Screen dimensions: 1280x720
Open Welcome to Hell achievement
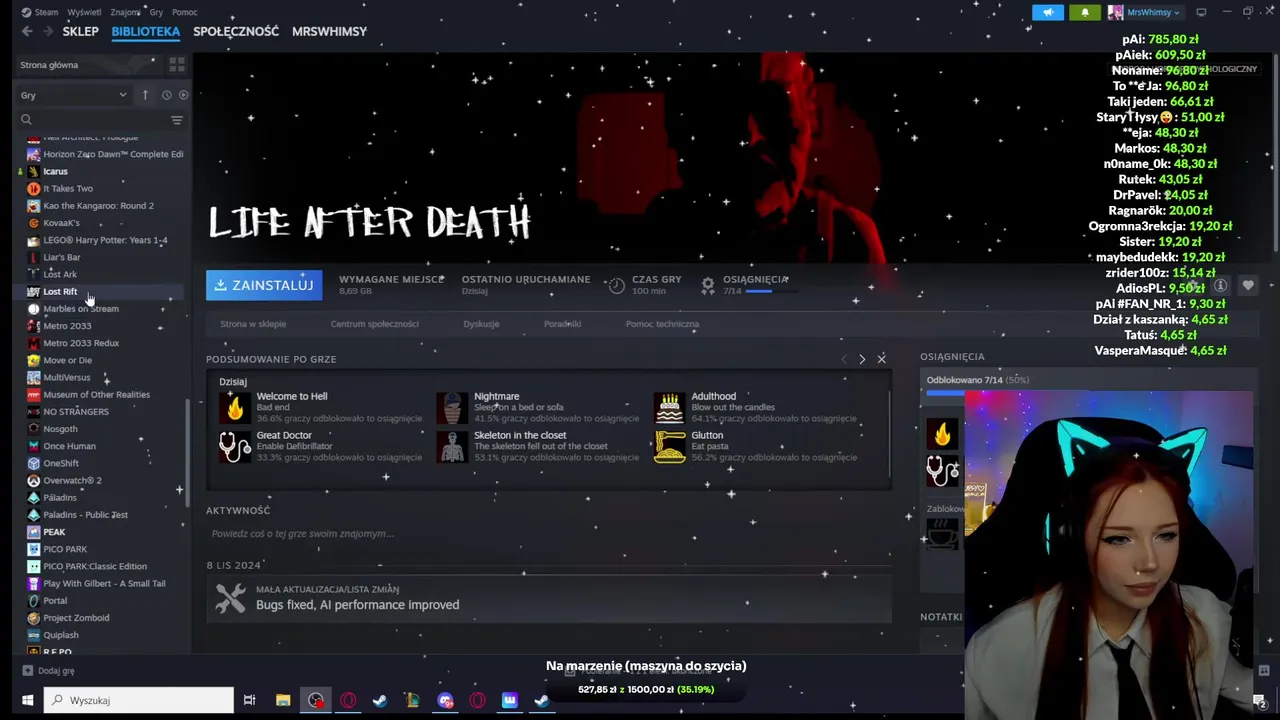[235, 407]
